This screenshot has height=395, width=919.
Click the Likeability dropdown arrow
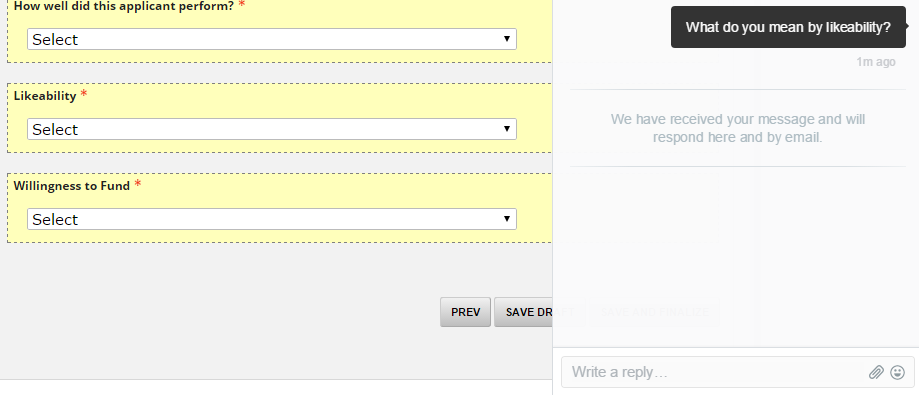pos(507,129)
